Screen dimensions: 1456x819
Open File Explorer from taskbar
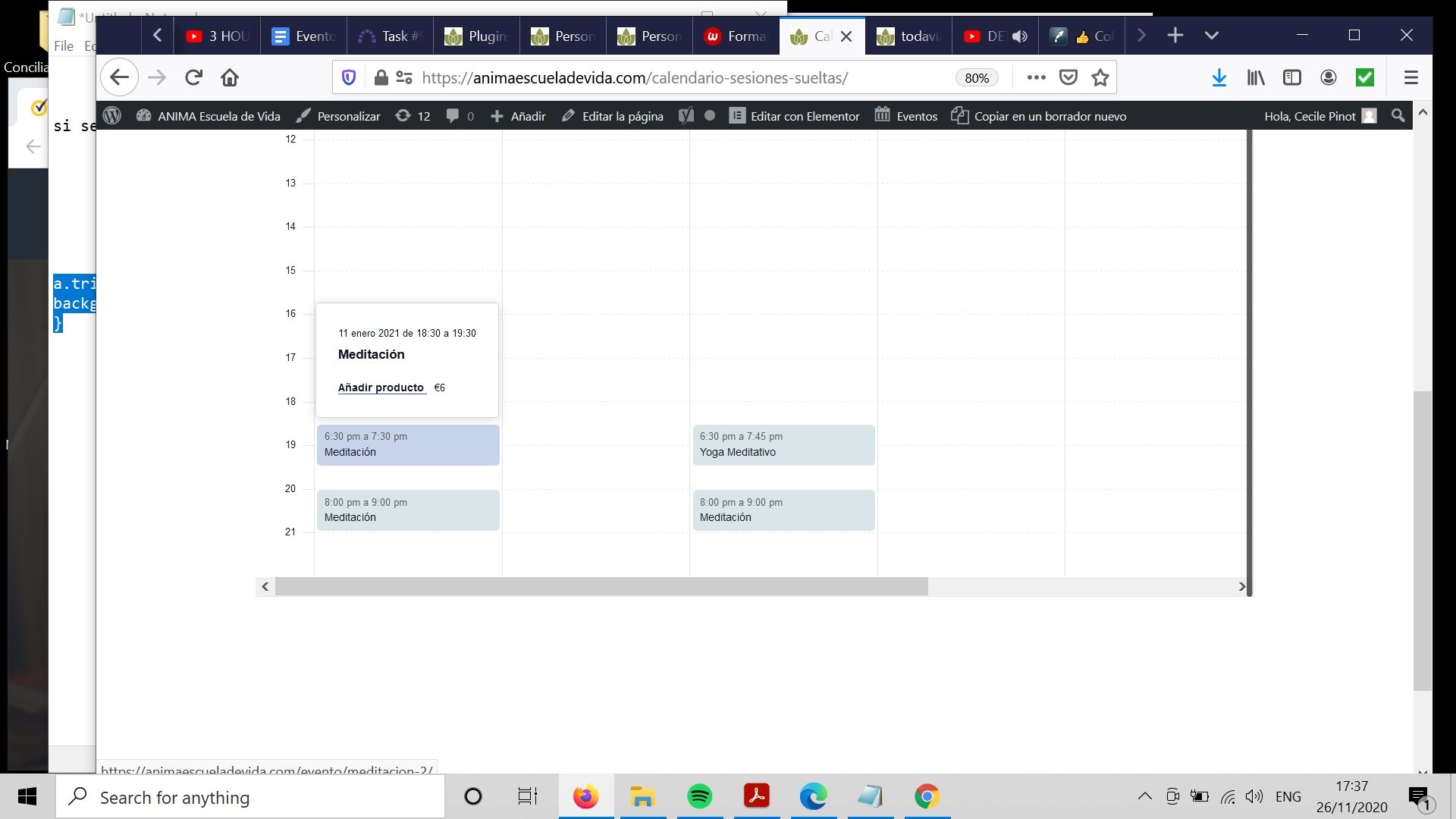click(642, 797)
